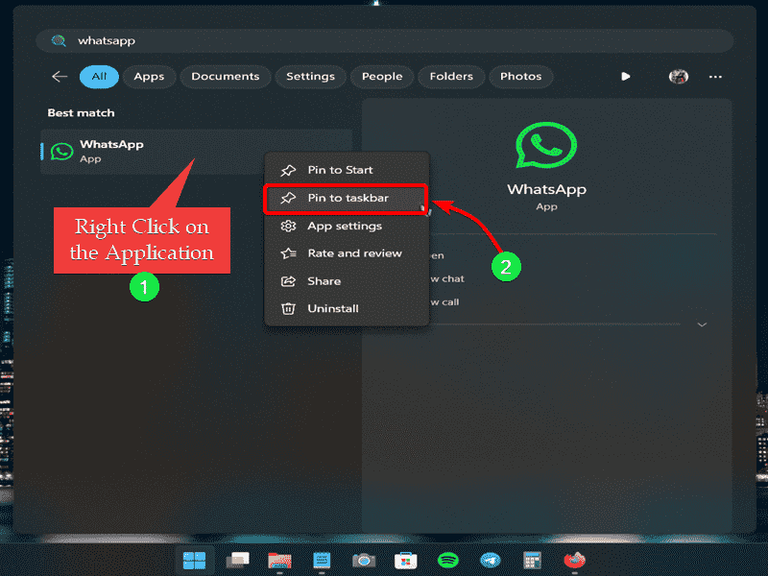This screenshot has height=576, width=768.
Task: Open Task View on the taskbar
Action: point(238,560)
